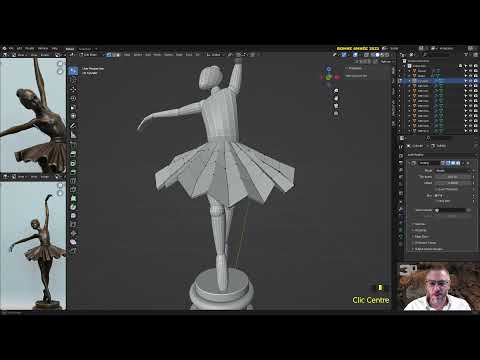Select the Spin tool
This screenshot has height=360, width=480.
(x=73, y=207)
